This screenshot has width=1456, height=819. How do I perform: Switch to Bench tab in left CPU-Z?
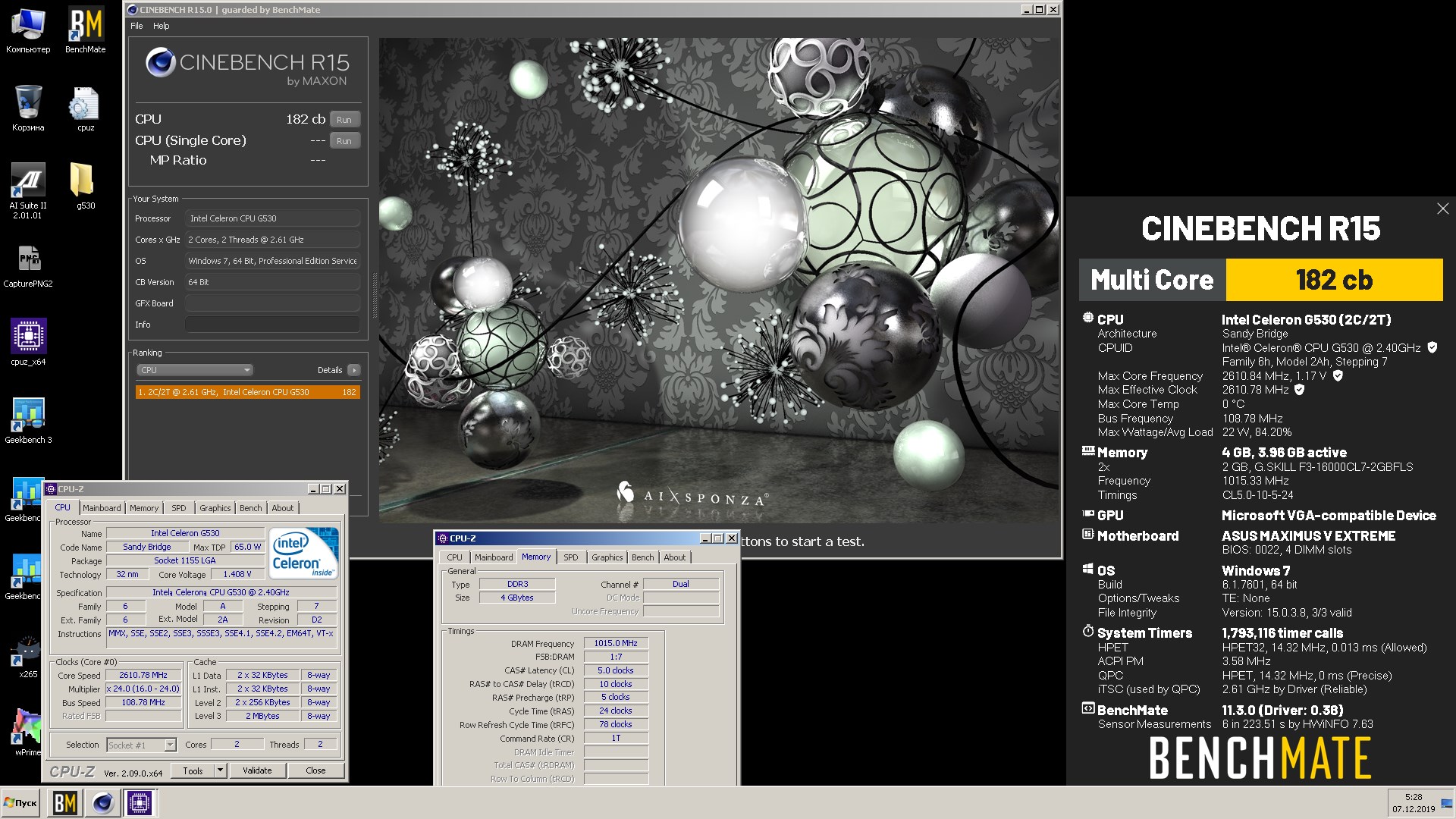[251, 508]
